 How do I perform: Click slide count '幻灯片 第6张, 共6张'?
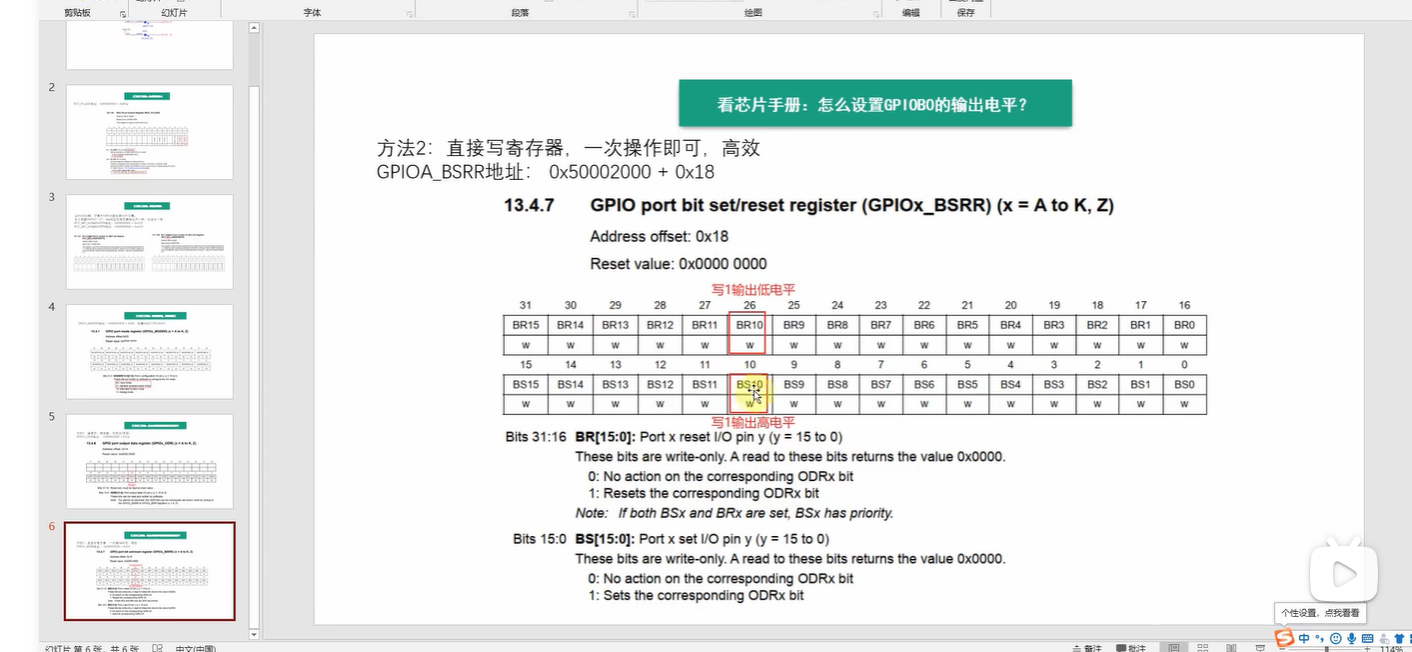click(92, 648)
